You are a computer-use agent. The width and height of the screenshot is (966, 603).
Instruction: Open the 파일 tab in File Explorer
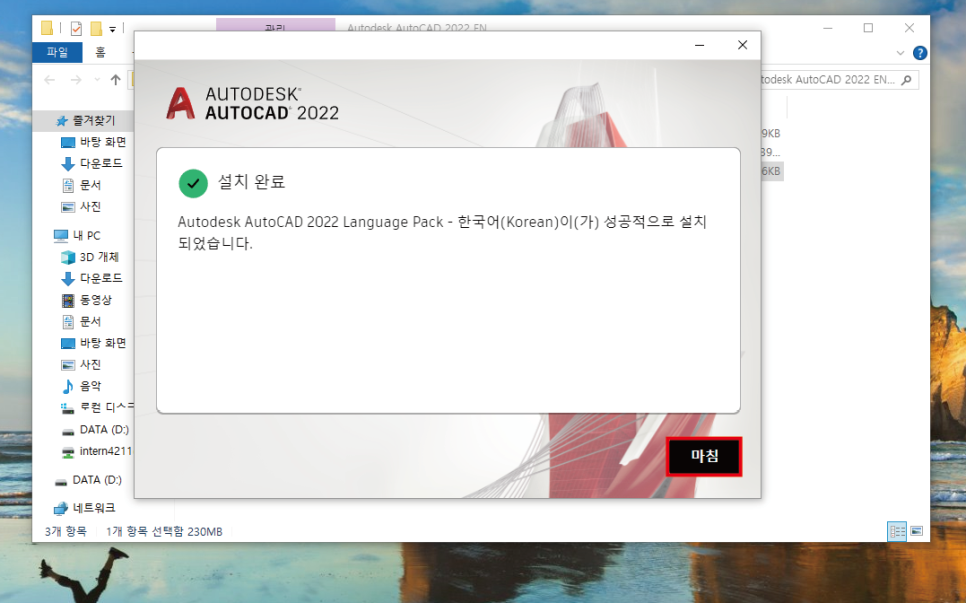(x=57, y=52)
